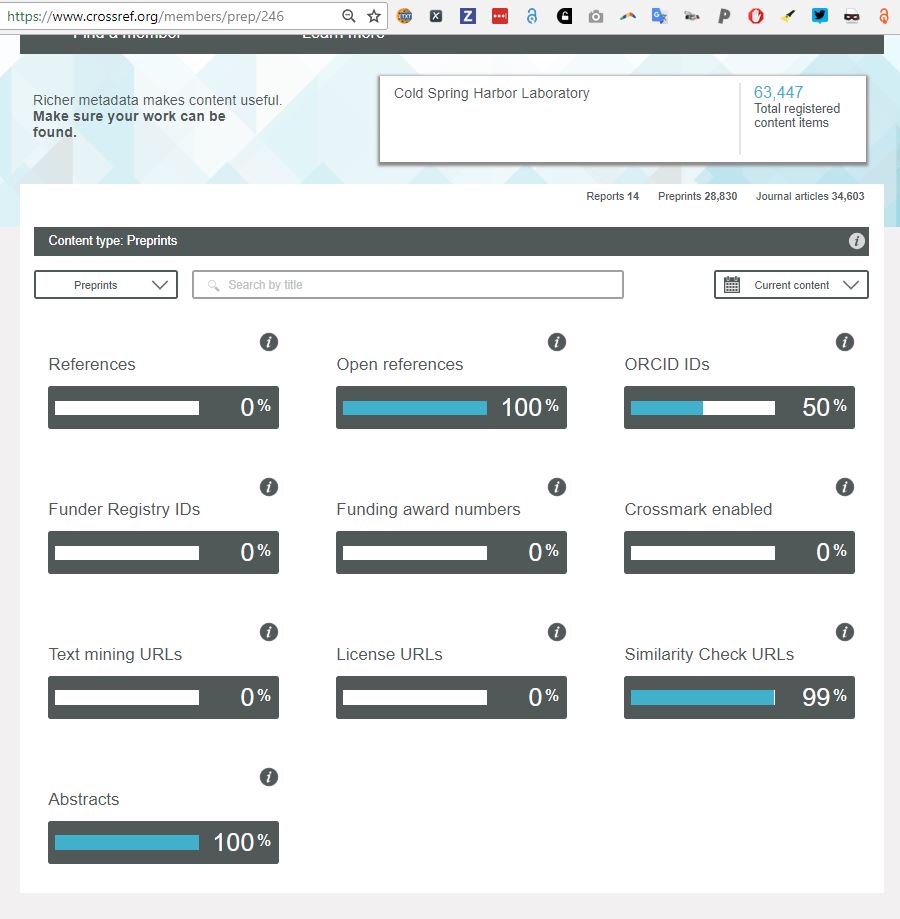Click the incognito mask extension icon
900x919 pixels.
click(851, 16)
